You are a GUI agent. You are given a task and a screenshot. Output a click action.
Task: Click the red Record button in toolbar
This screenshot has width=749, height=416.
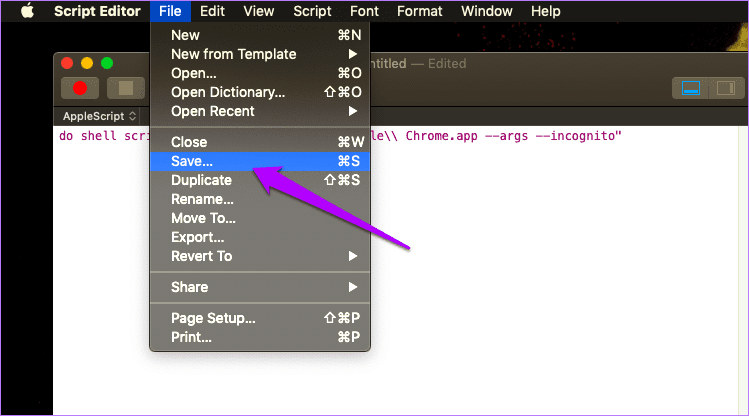coord(80,88)
